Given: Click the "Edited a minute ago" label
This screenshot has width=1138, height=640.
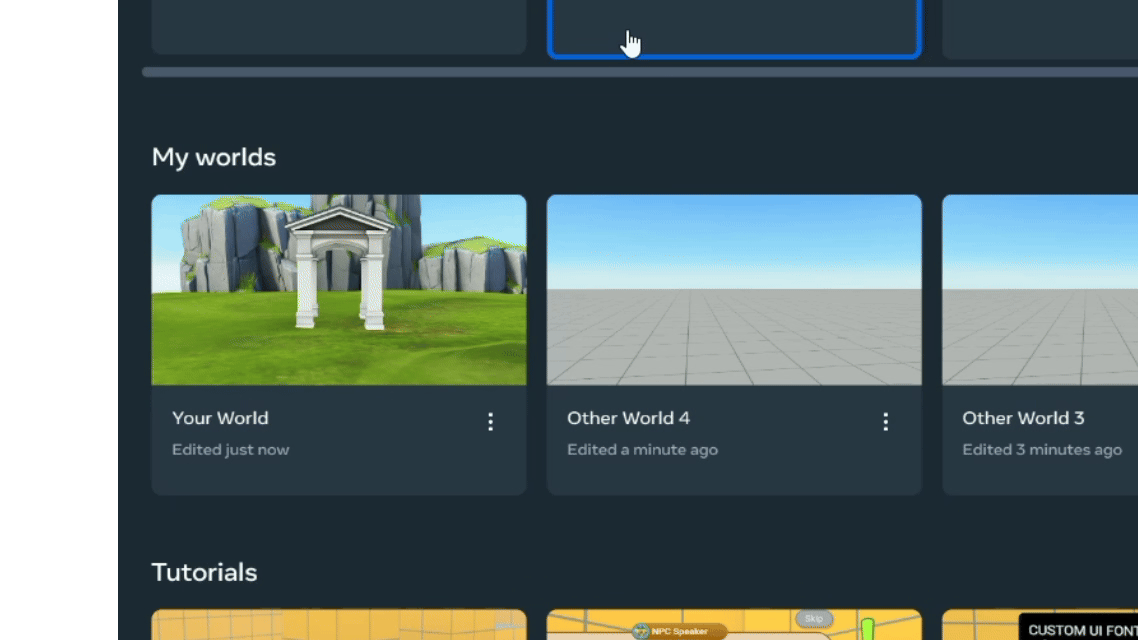Looking at the screenshot, I should (642, 450).
